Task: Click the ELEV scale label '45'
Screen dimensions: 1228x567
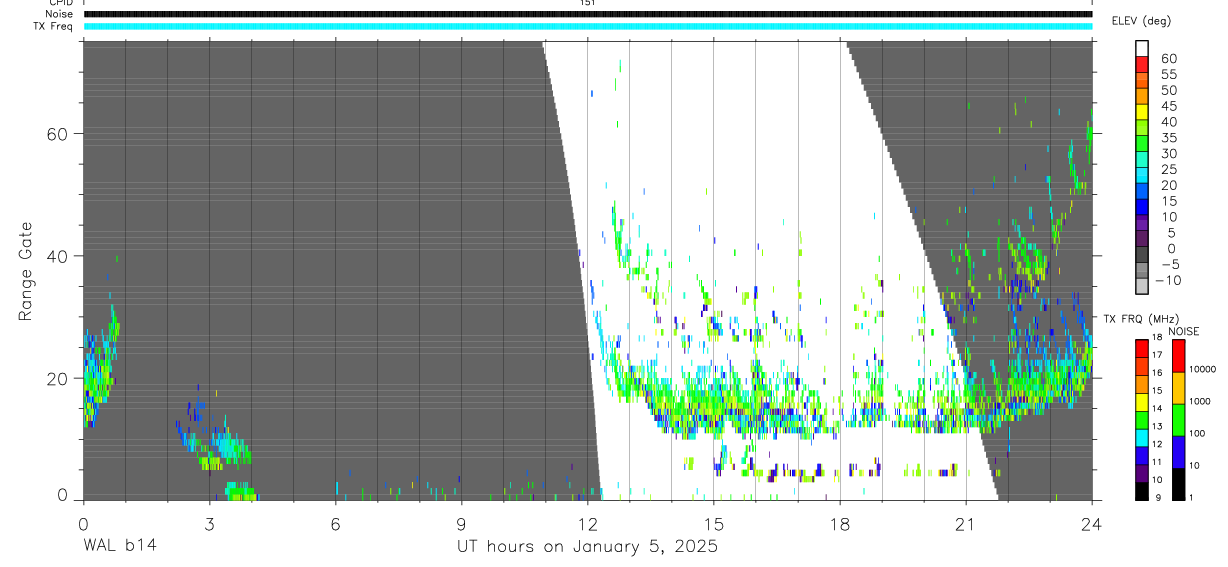Action: click(1168, 106)
